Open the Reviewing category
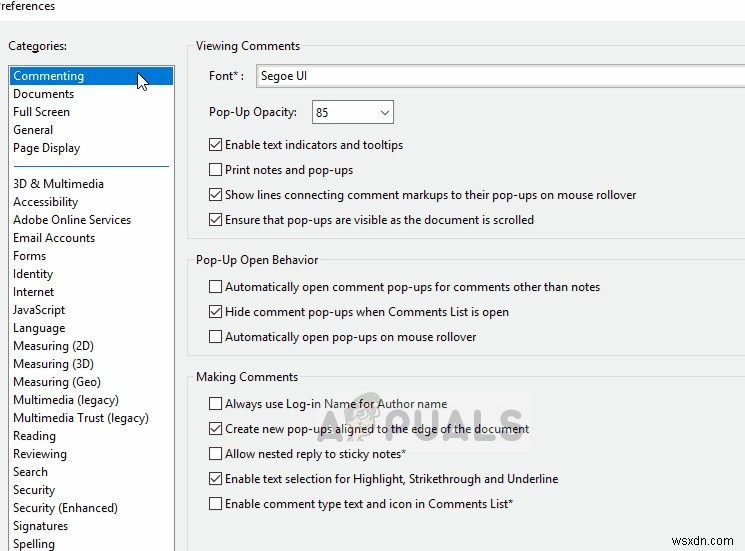This screenshot has height=551, width=745. [x=40, y=455]
